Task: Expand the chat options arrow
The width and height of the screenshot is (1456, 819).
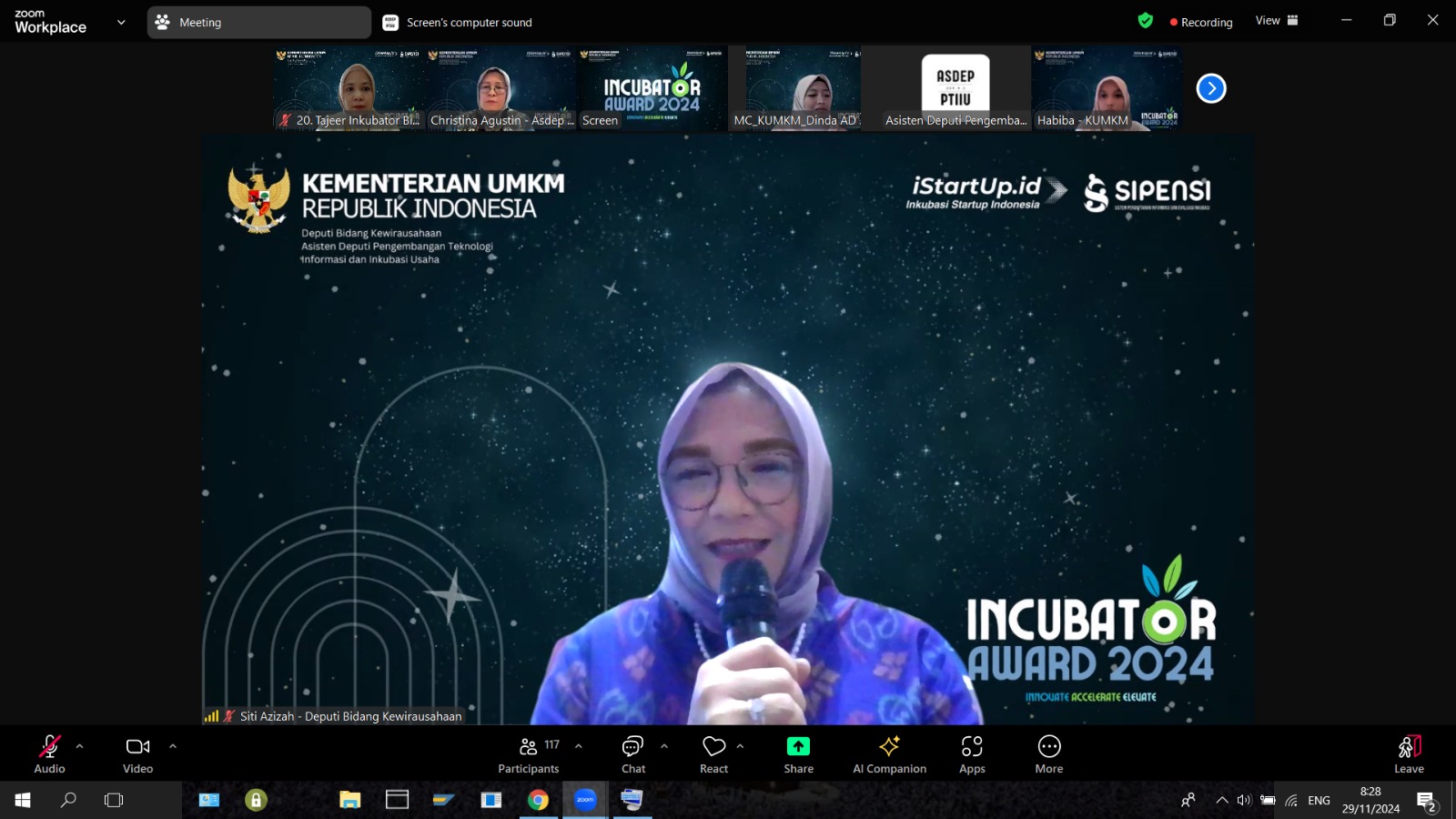Action: tap(664, 746)
